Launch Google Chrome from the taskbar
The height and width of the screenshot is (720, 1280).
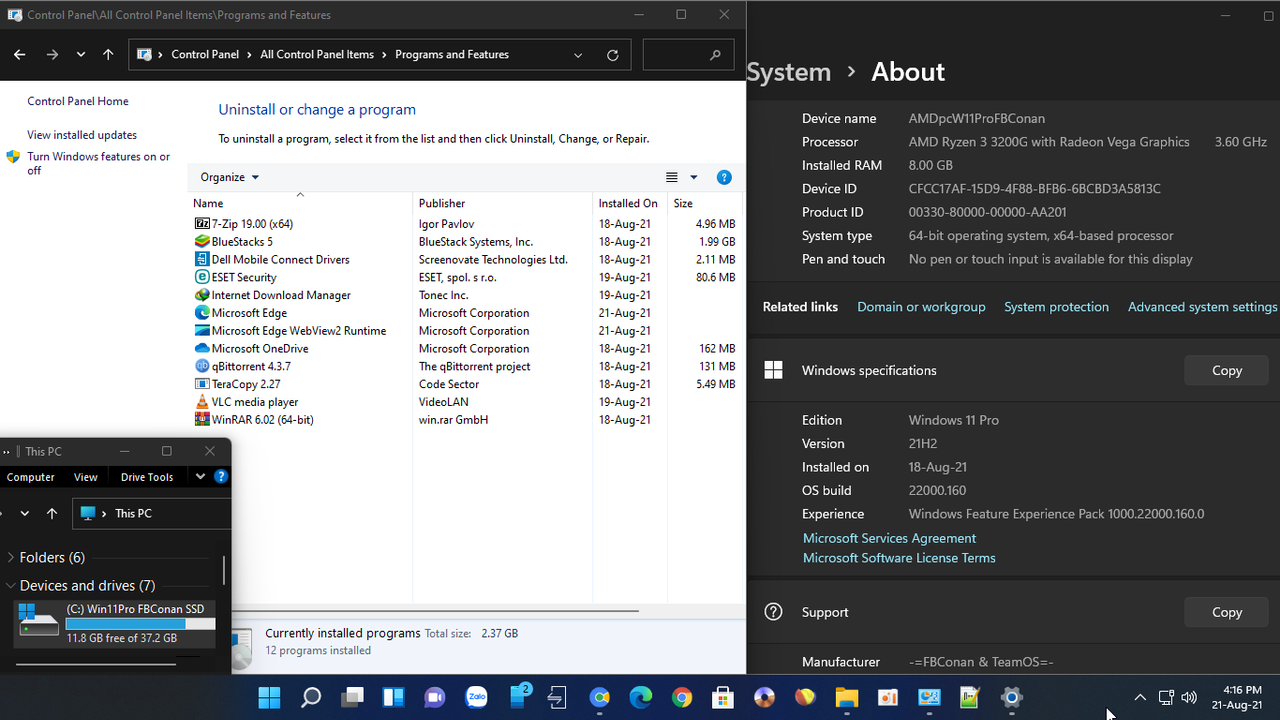682,697
